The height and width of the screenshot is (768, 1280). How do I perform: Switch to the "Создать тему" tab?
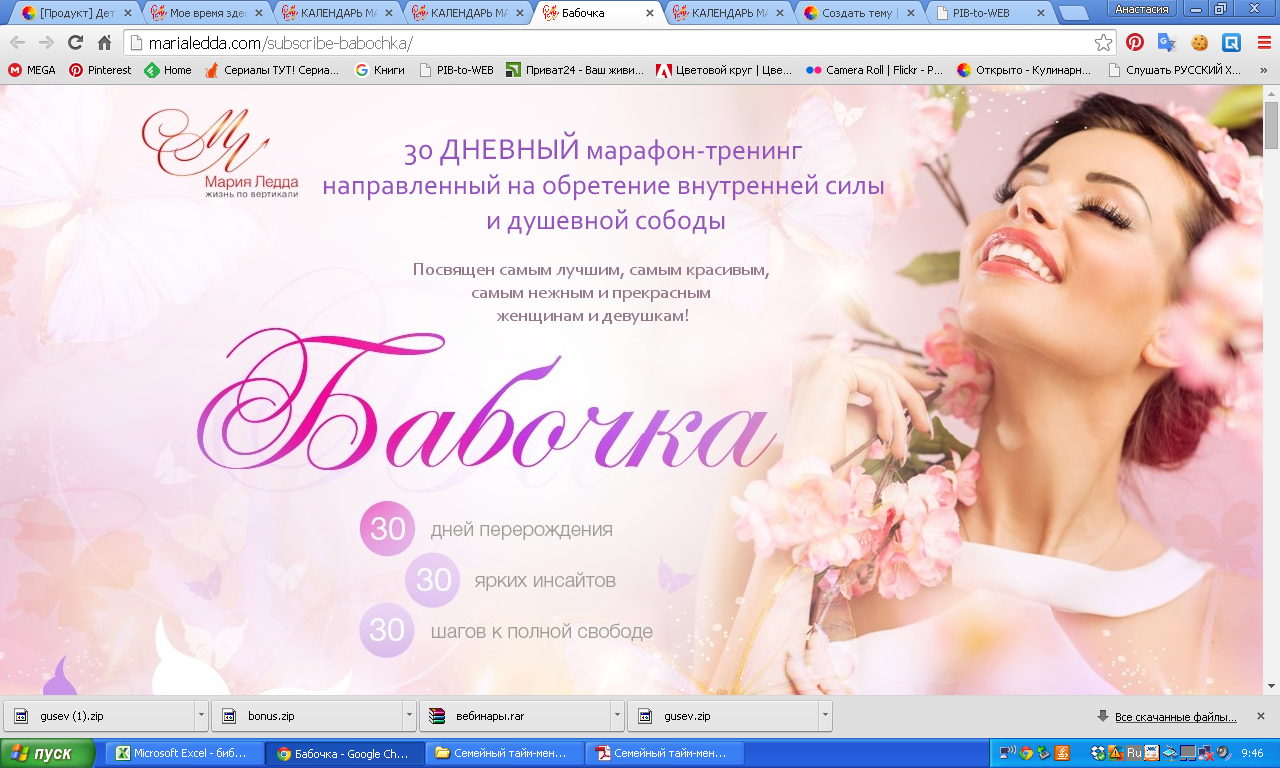coord(858,14)
